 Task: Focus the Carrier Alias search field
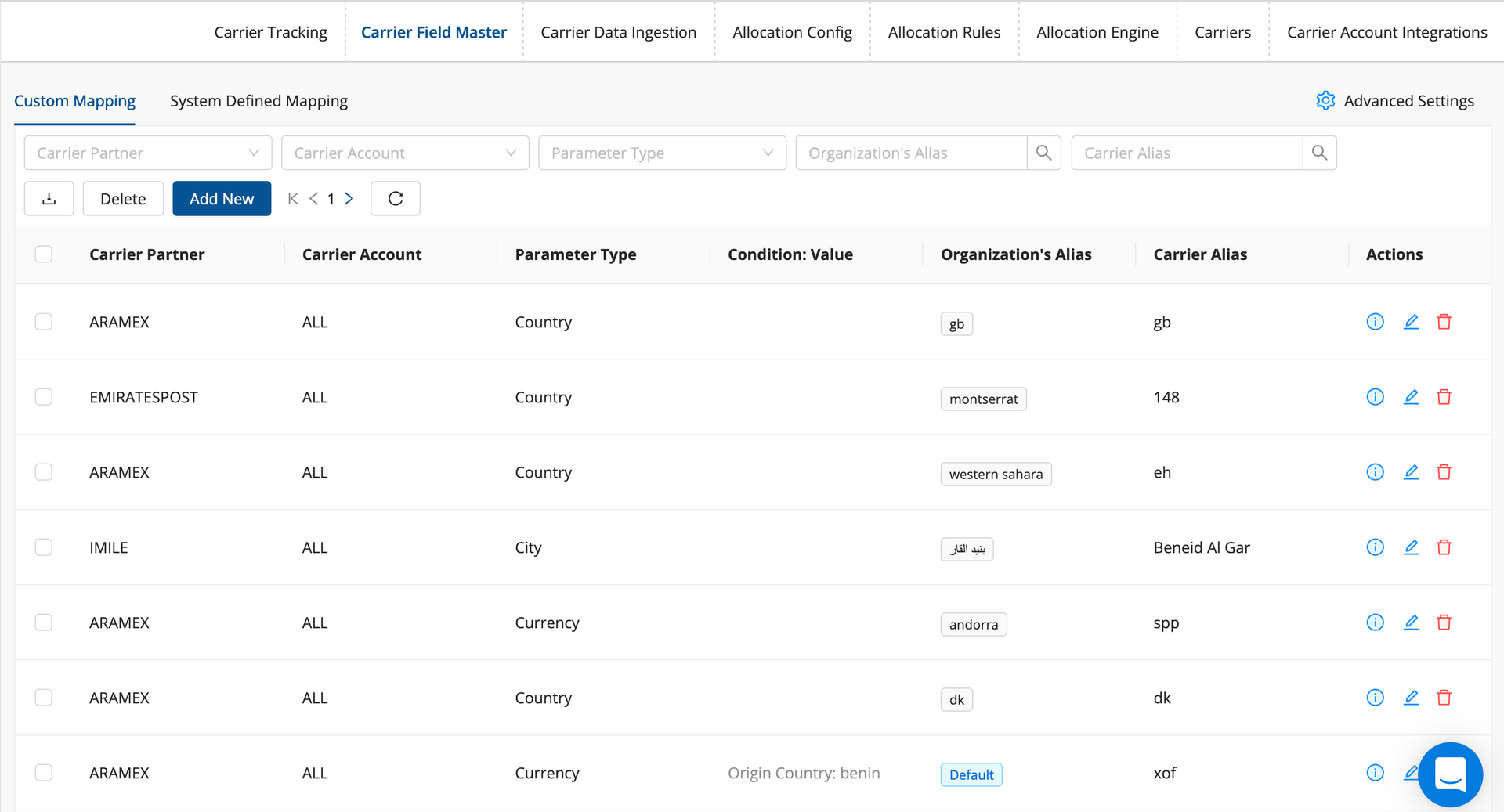1186,153
